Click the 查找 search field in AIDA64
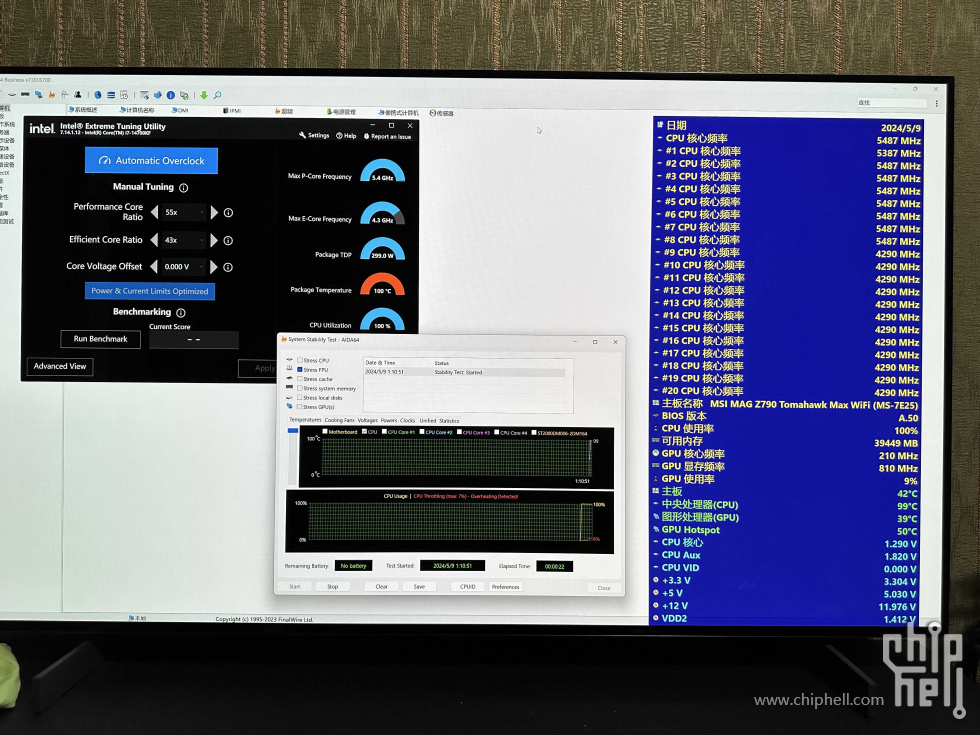The image size is (980, 735). pos(891,103)
